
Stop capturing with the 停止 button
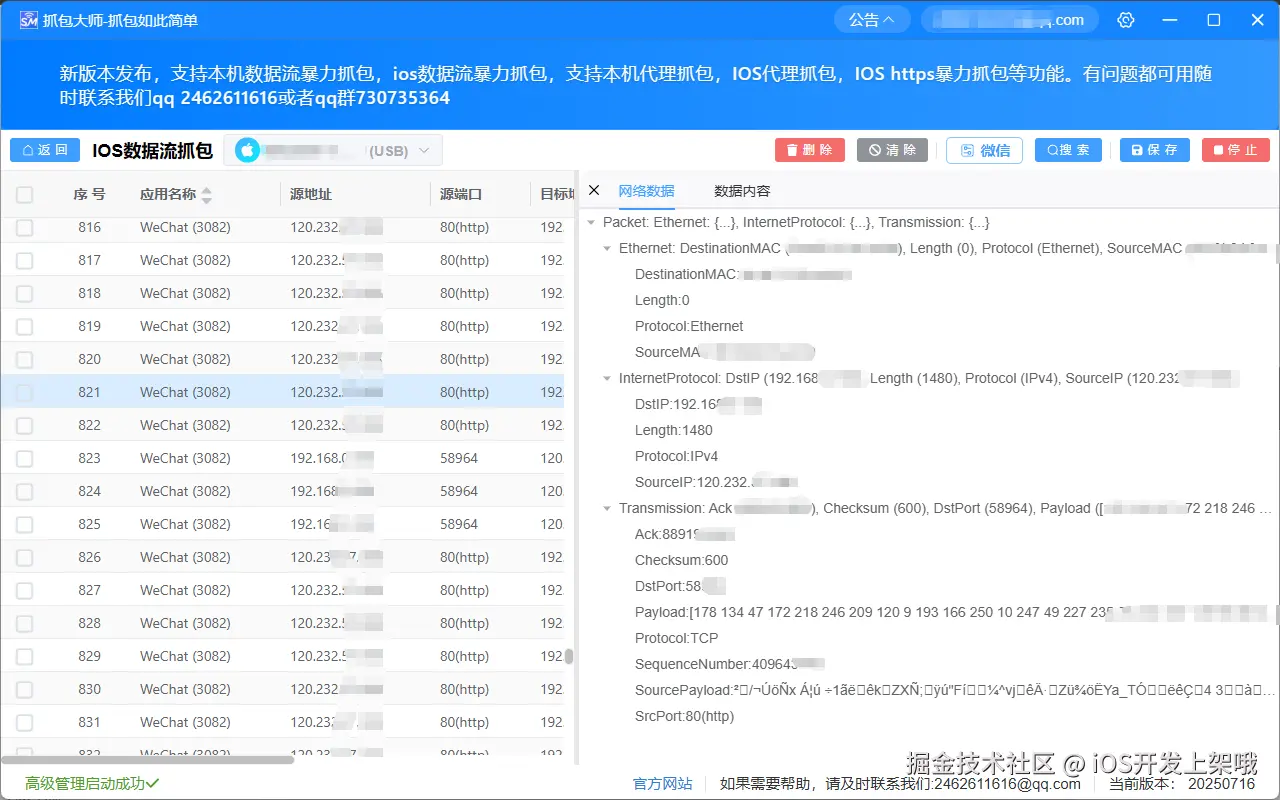(1235, 150)
